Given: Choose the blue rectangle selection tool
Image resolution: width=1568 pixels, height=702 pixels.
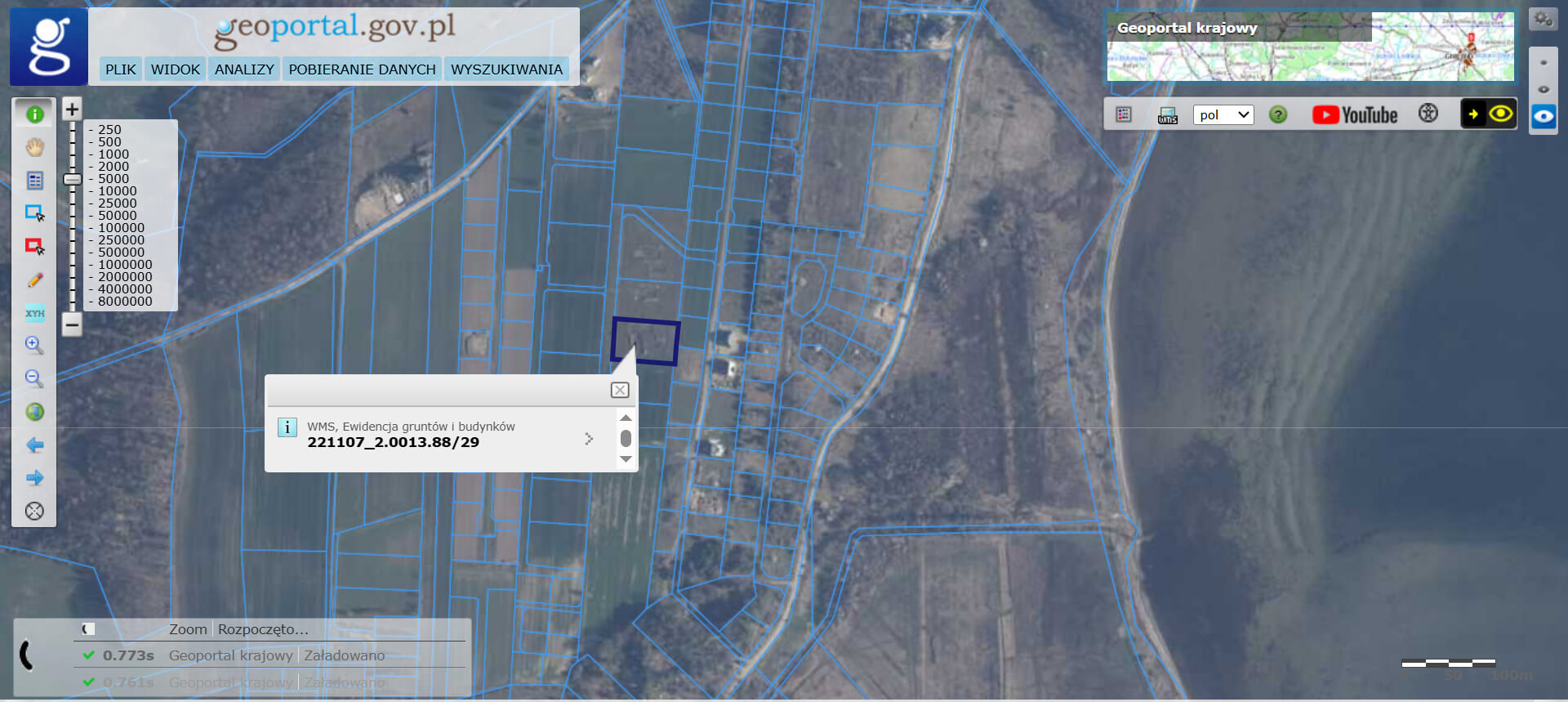Looking at the screenshot, I should [x=34, y=213].
